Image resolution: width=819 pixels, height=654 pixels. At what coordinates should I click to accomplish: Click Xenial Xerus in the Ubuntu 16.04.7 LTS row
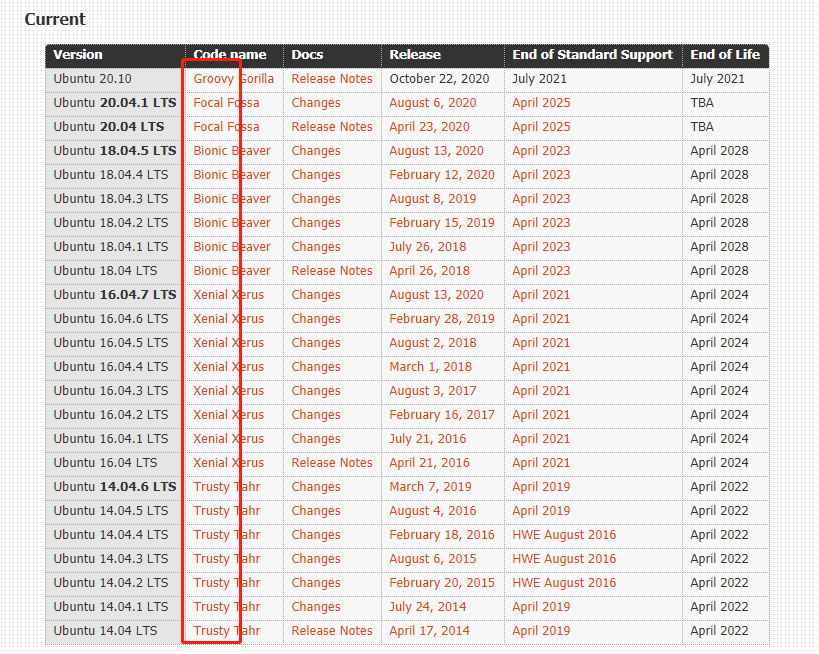click(x=228, y=295)
